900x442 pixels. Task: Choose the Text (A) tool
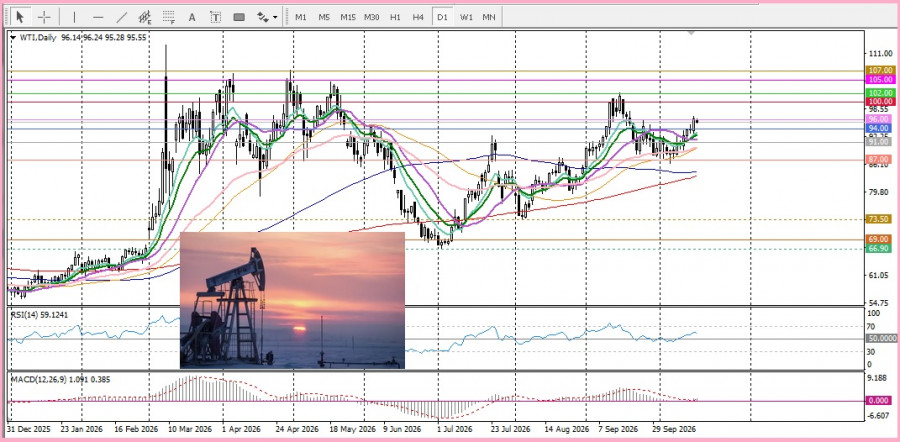(x=192, y=17)
